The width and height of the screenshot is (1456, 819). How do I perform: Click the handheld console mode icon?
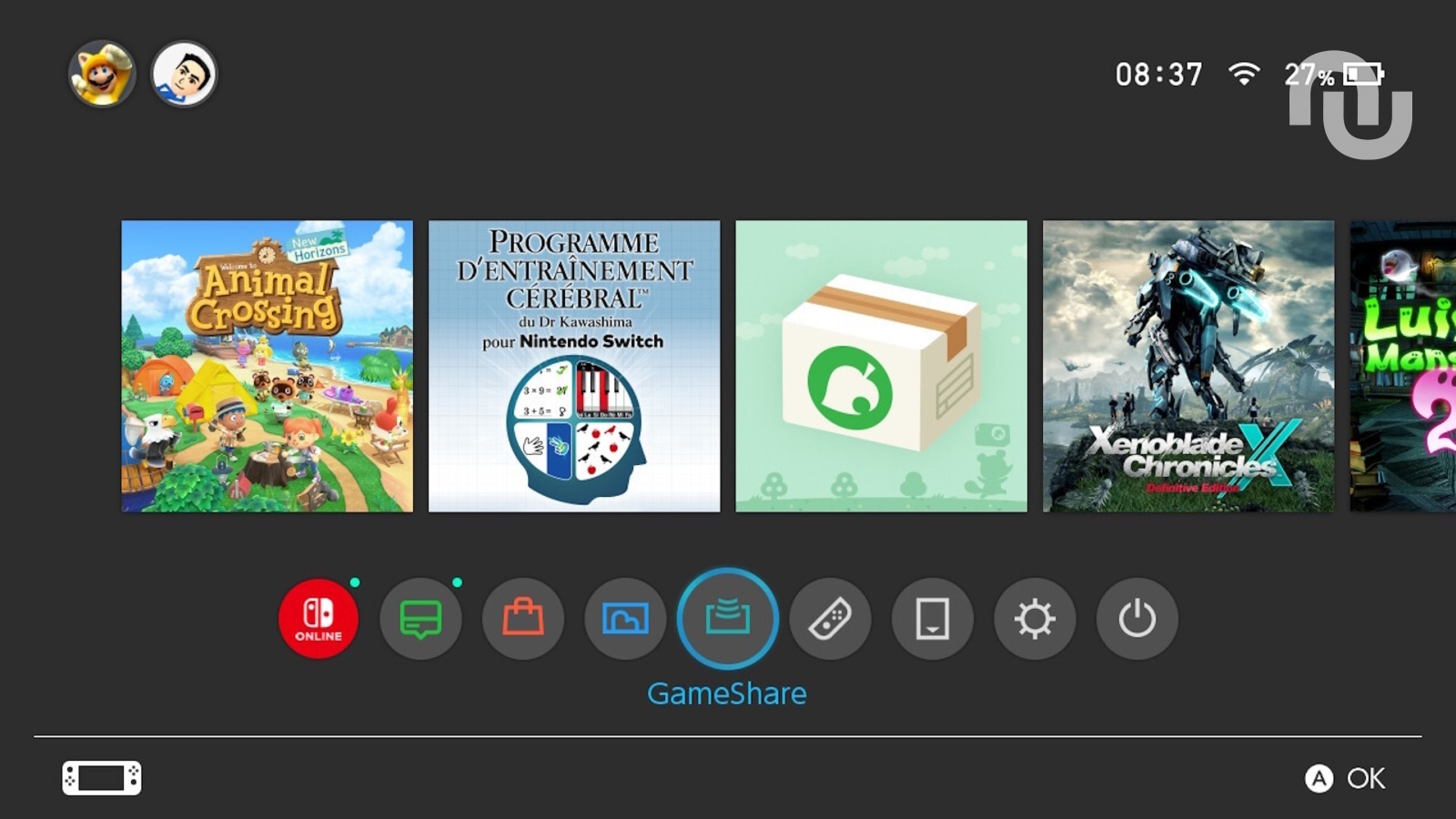click(x=102, y=778)
